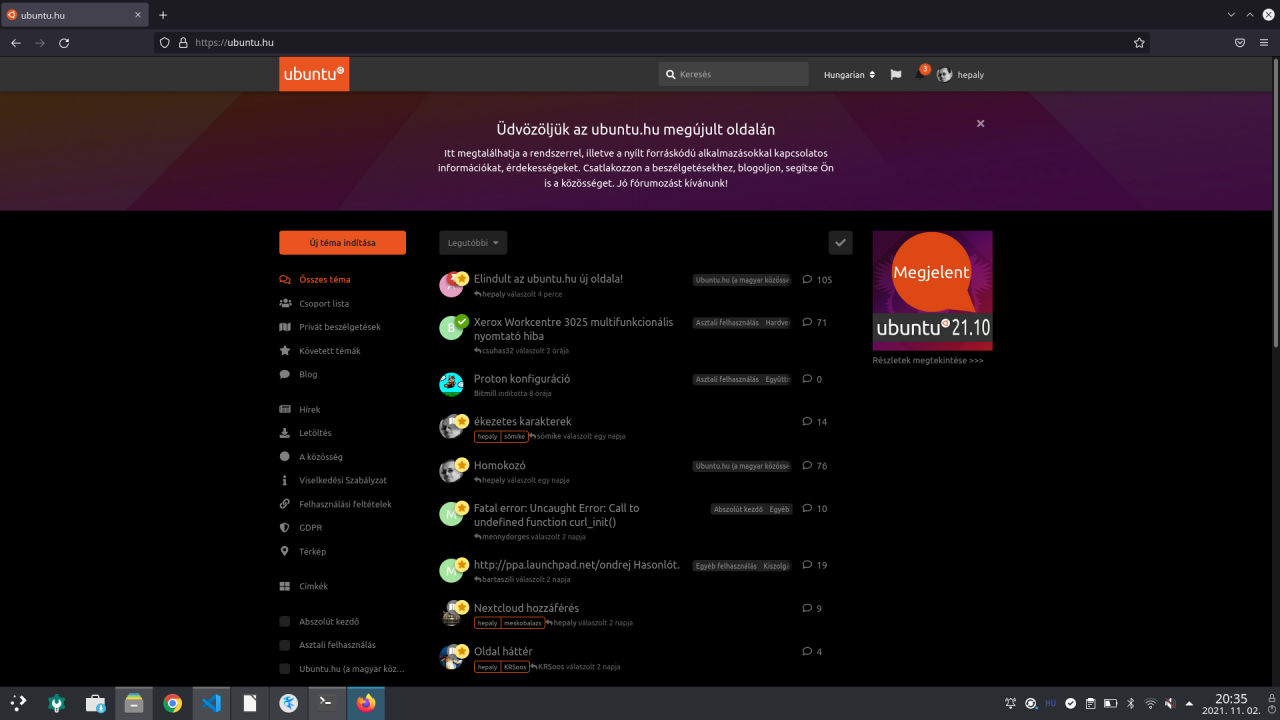The width and height of the screenshot is (1280, 720).
Task: Open Oldal háttér topic
Action: 503,652
